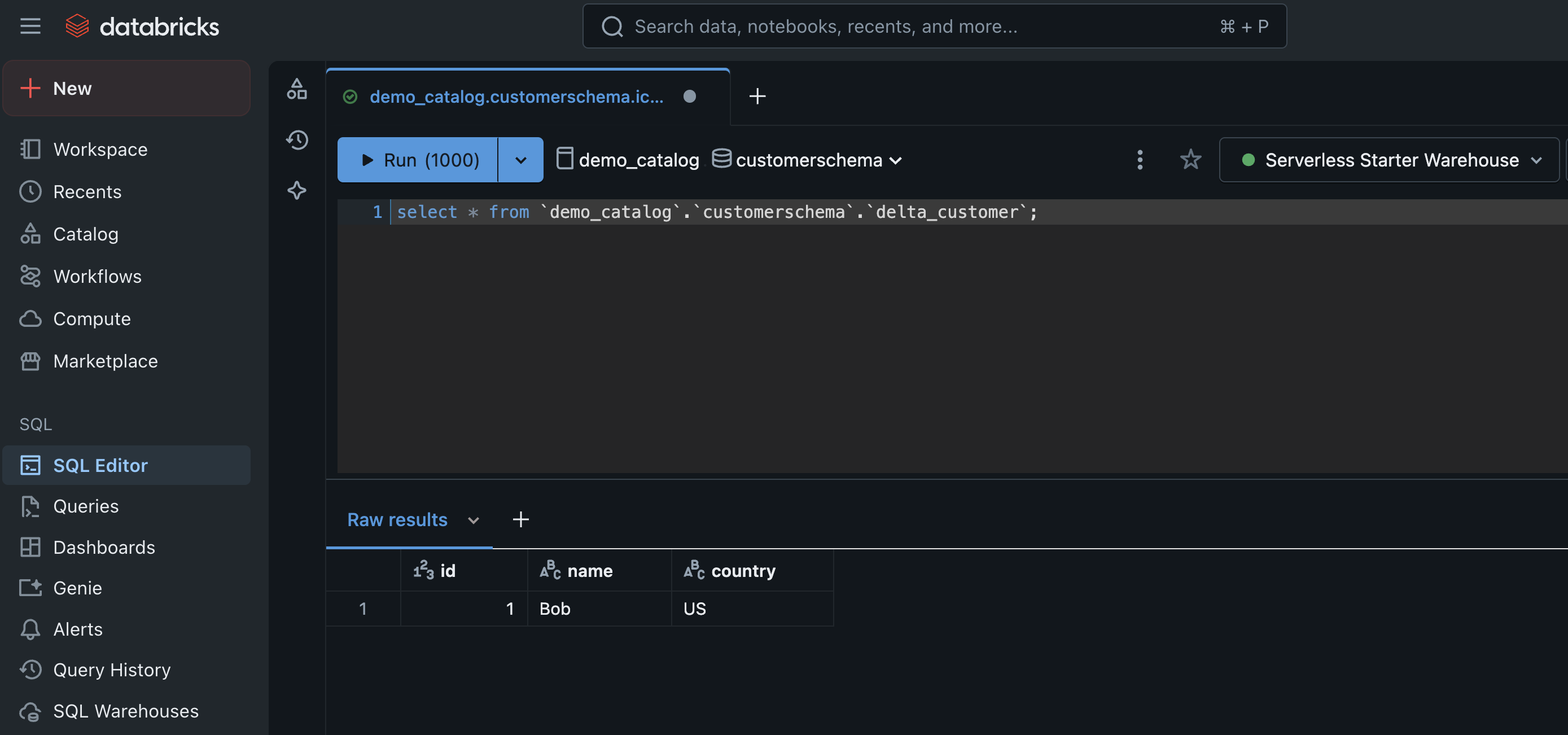Open the Assistant sparkle icon
This screenshot has width=1568, height=735.
tap(297, 191)
